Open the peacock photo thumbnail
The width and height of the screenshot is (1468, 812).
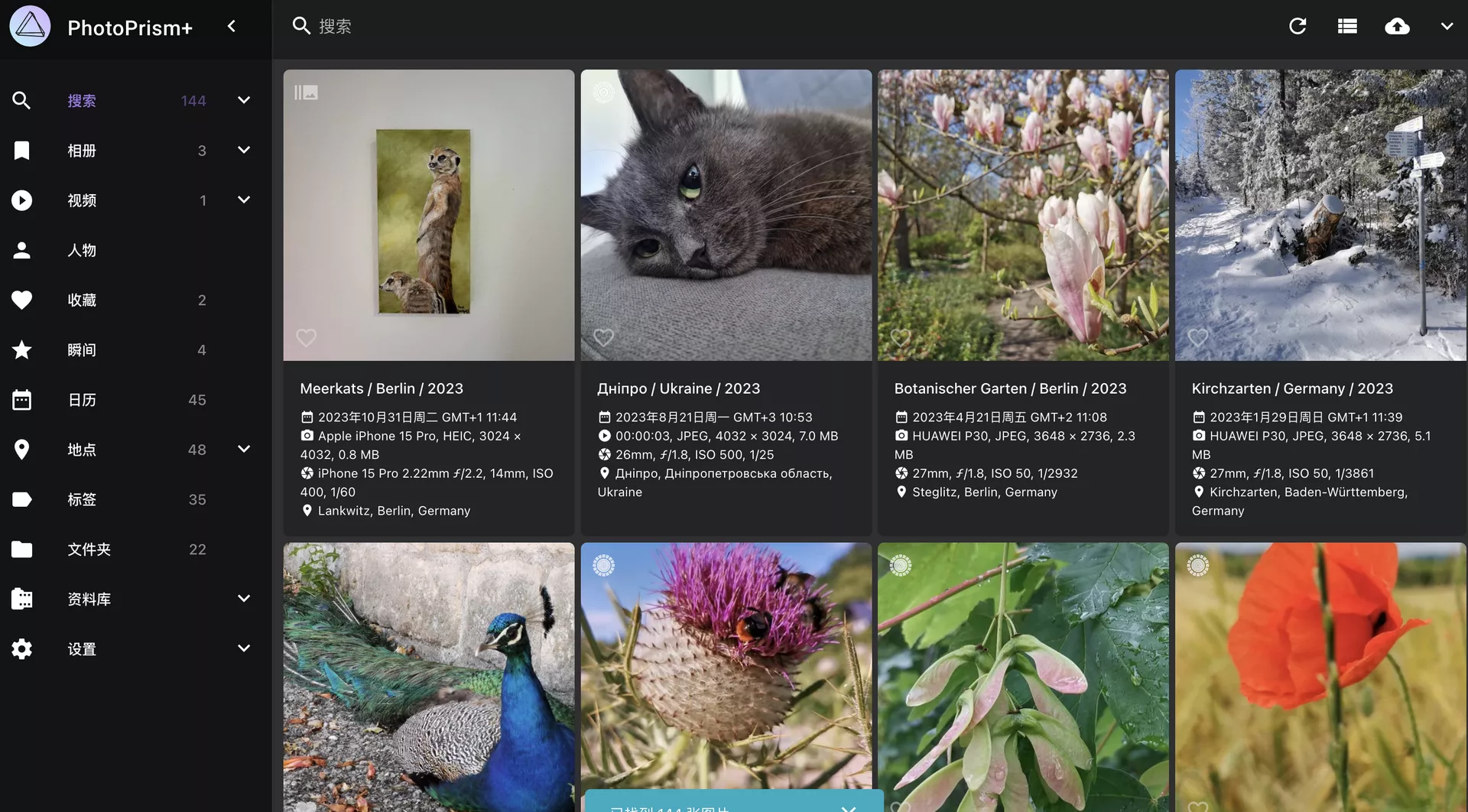click(428, 677)
